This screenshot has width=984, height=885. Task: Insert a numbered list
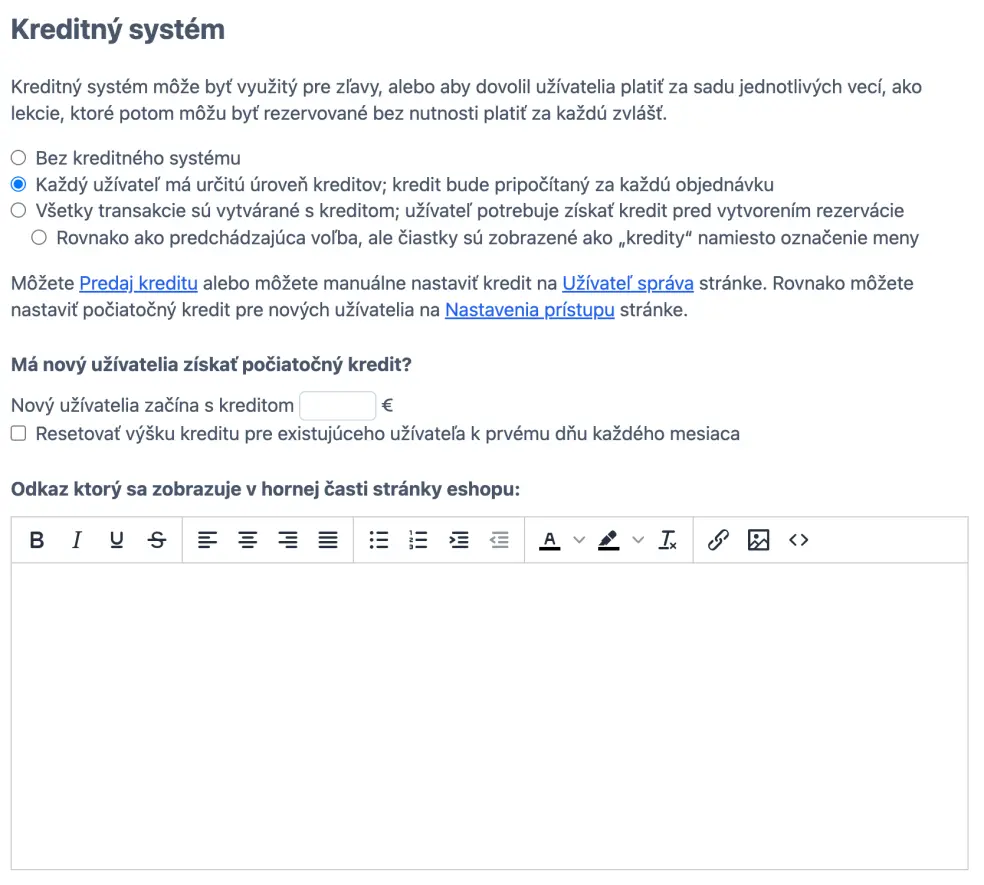point(418,541)
